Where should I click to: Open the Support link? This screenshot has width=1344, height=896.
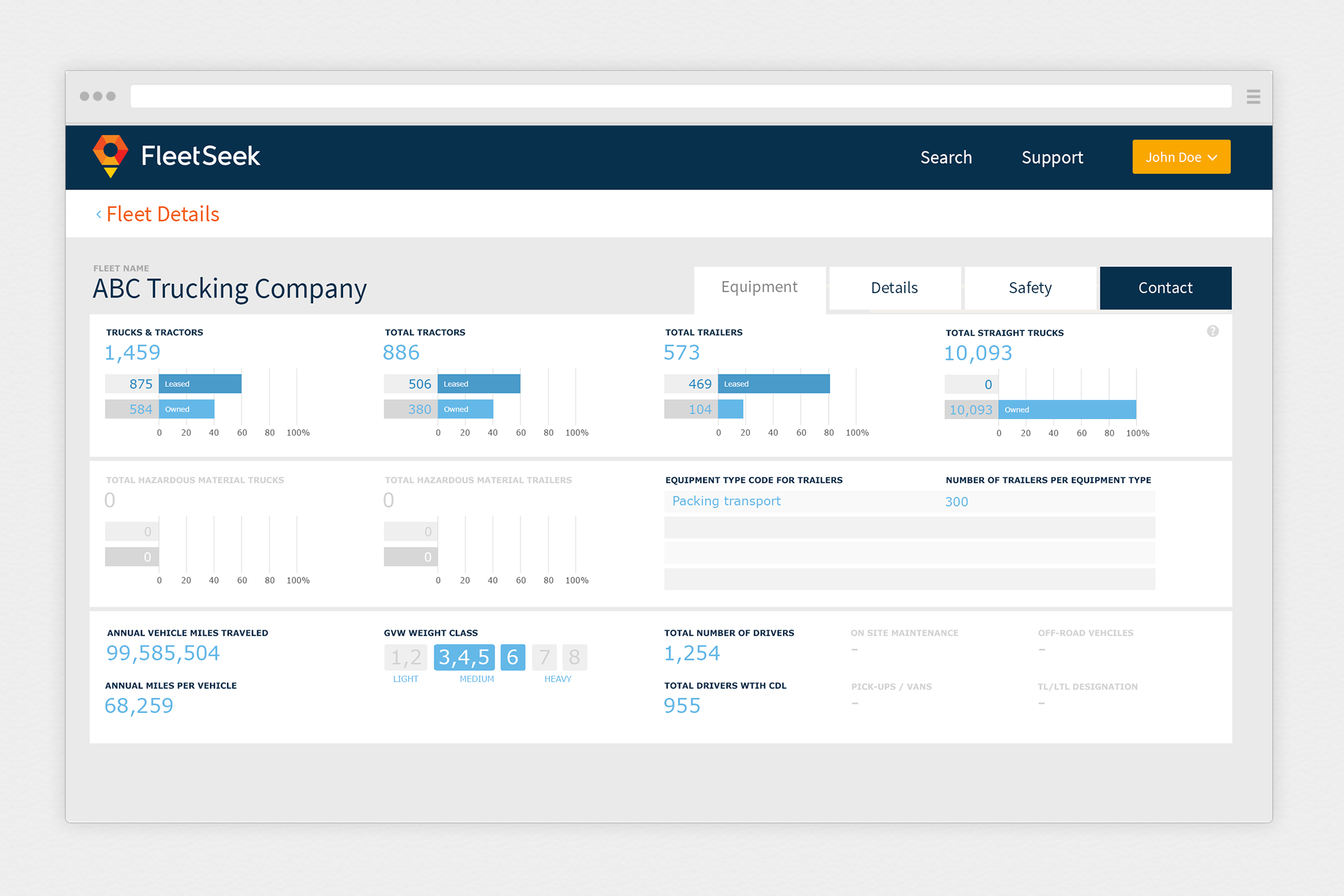point(1052,157)
